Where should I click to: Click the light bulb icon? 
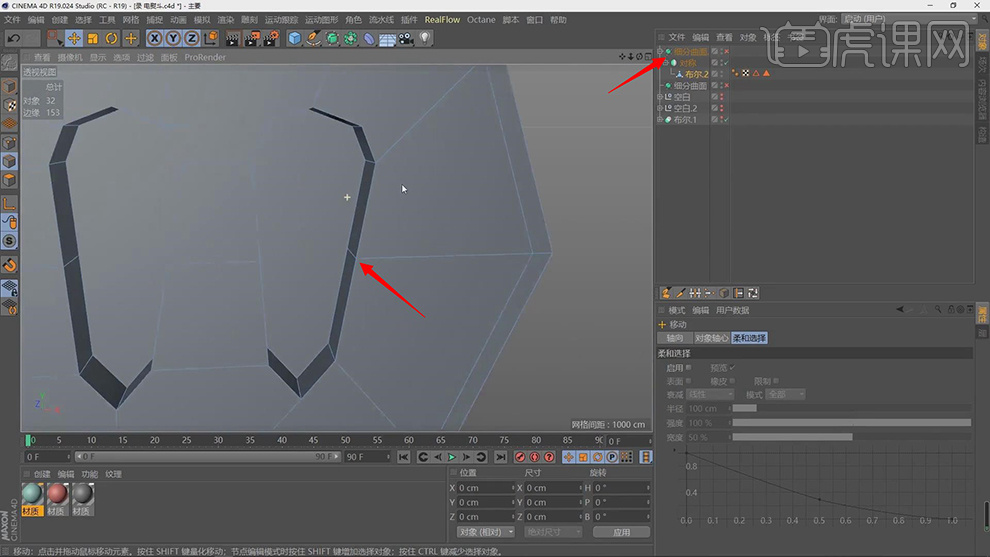pyautogui.click(x=425, y=38)
